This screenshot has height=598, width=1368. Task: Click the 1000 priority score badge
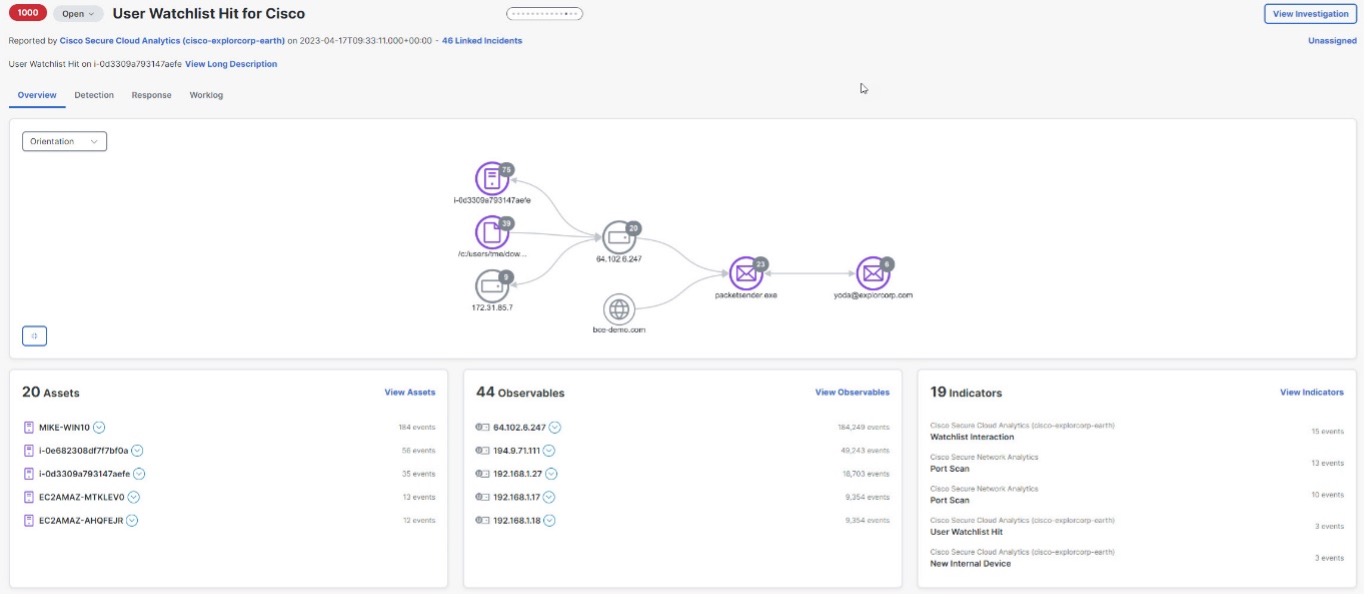pyautogui.click(x=27, y=14)
